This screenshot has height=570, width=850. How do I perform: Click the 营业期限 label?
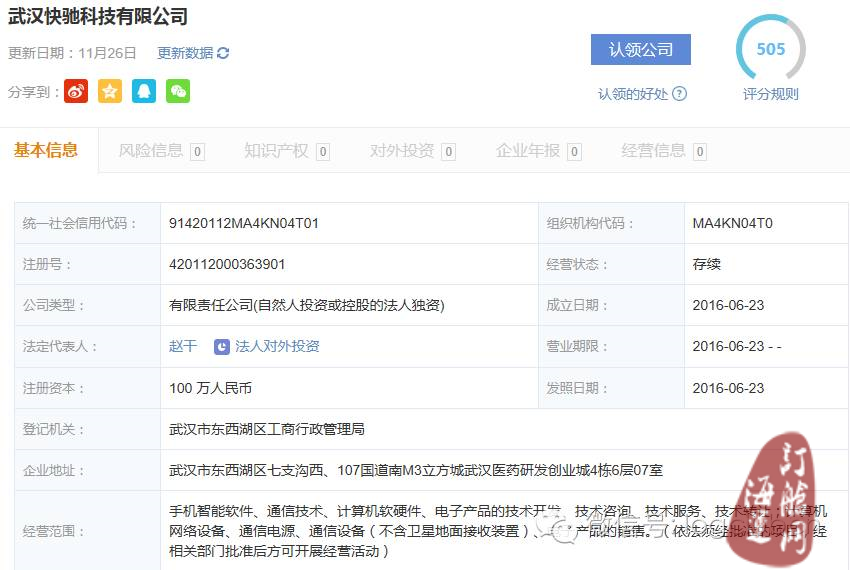click(577, 346)
